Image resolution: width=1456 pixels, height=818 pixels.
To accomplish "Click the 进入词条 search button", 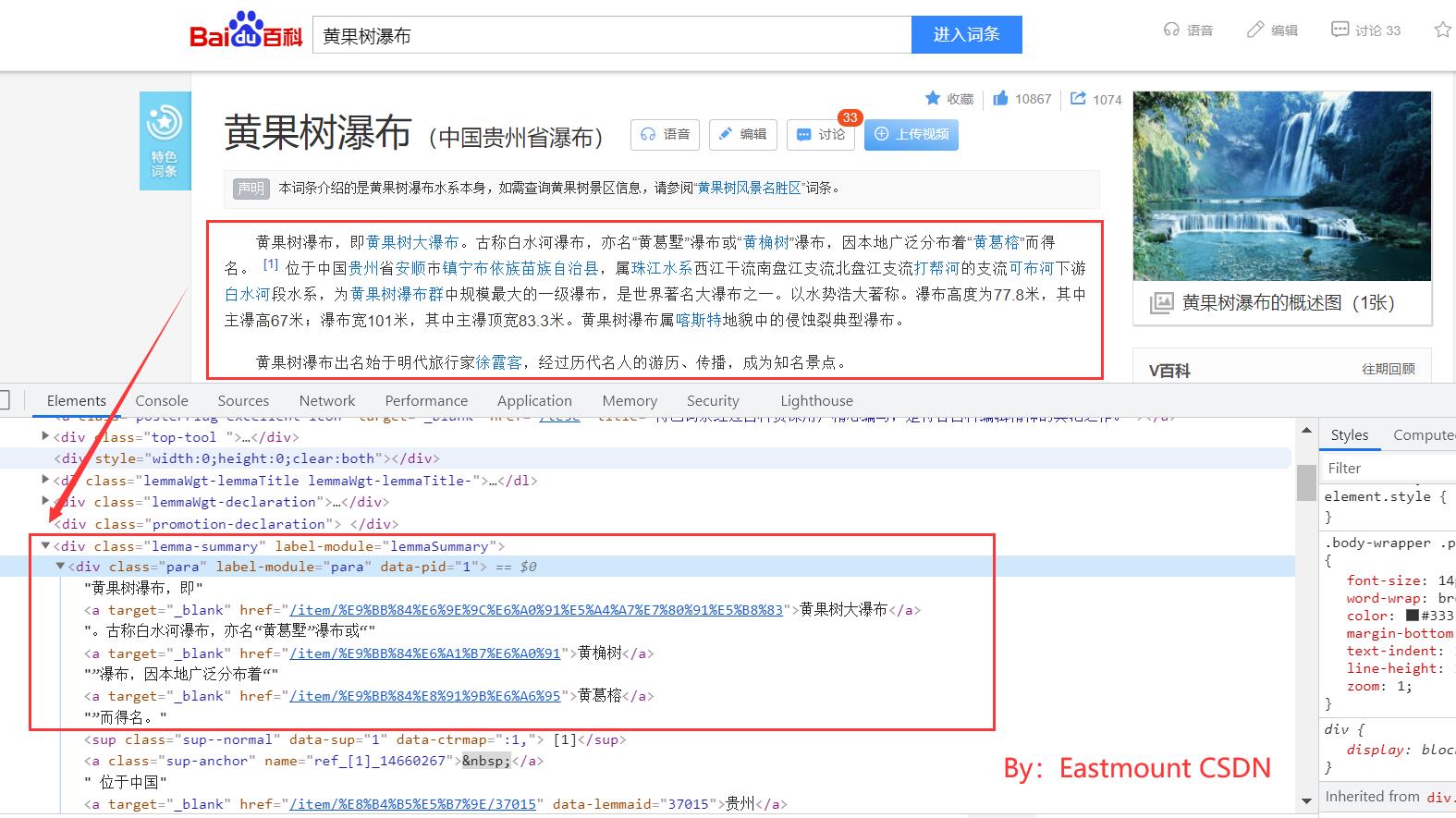I will point(966,34).
